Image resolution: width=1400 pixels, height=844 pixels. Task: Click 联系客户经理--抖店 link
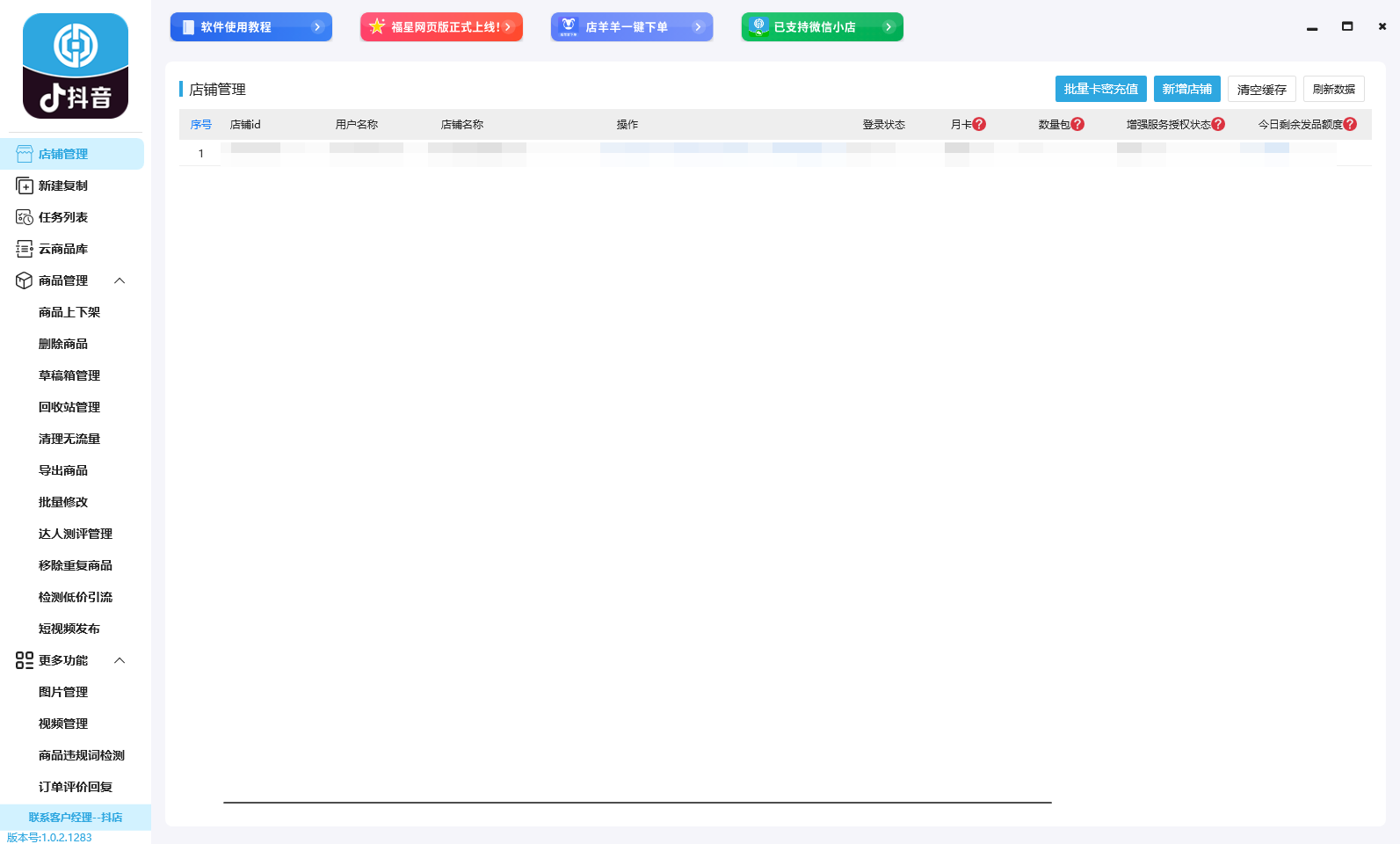pos(76,817)
